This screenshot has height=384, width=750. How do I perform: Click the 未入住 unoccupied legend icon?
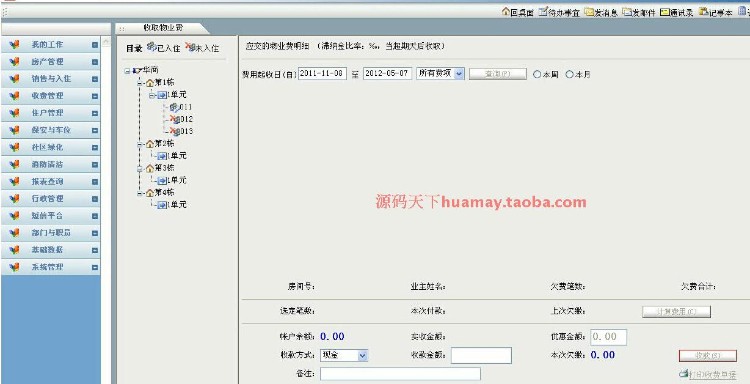[190, 46]
